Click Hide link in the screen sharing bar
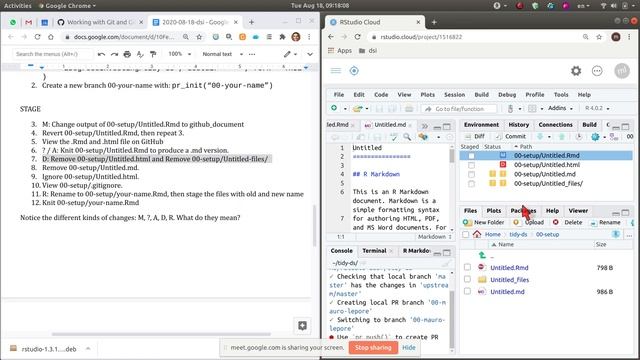Viewport: 640px width, 360px height. coord(409,348)
